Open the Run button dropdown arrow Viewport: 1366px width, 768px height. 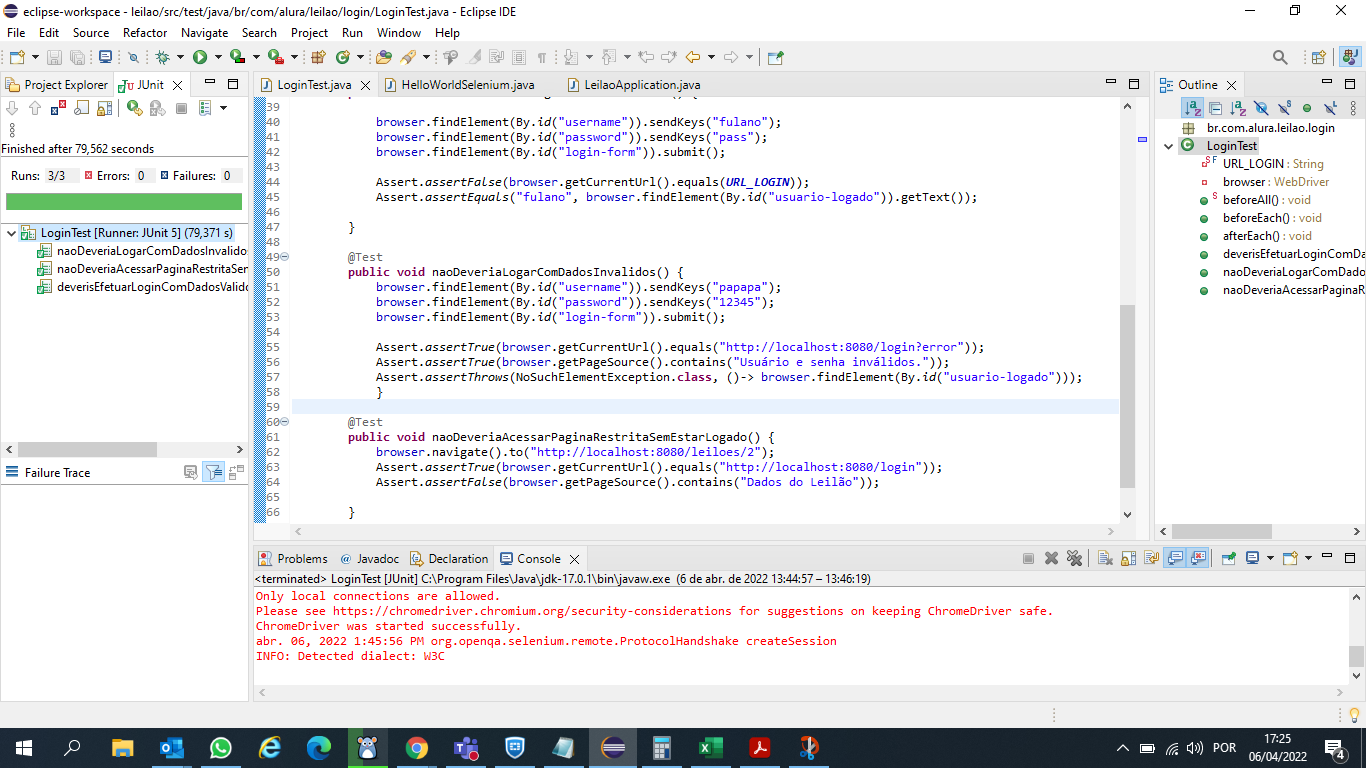click(218, 58)
